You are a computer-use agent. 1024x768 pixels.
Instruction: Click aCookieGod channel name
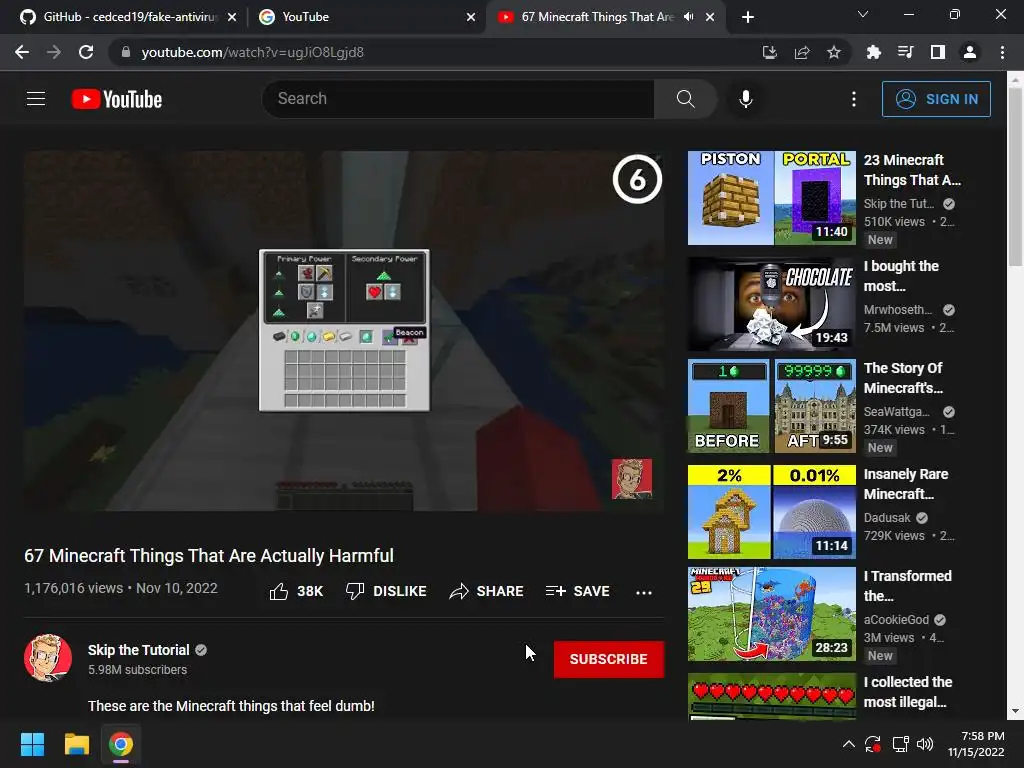click(x=896, y=619)
